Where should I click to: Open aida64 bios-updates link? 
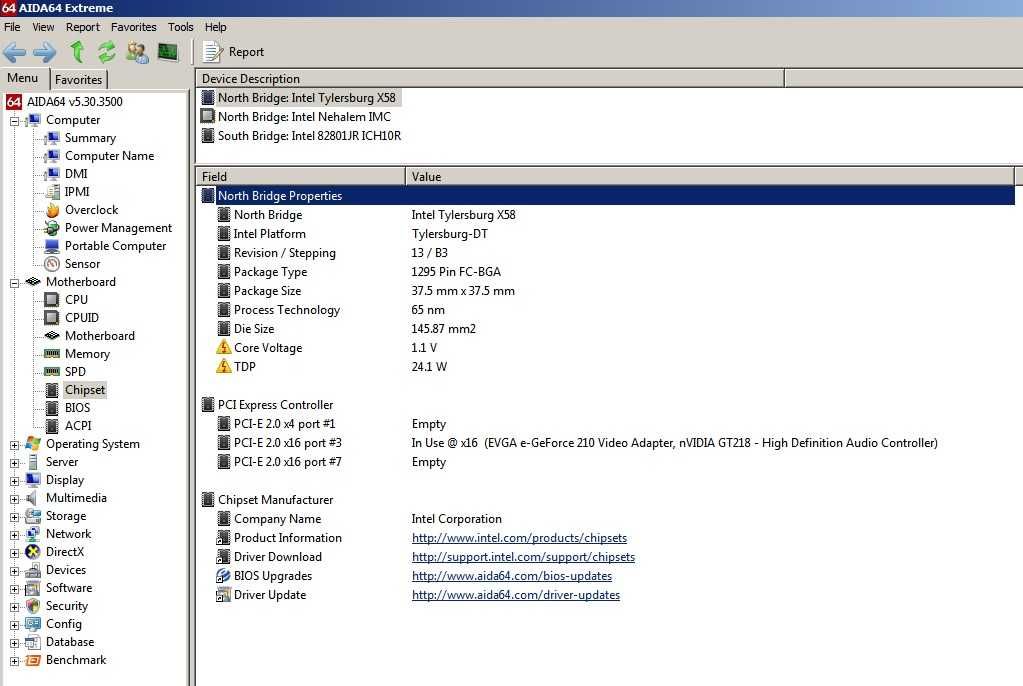pos(512,576)
